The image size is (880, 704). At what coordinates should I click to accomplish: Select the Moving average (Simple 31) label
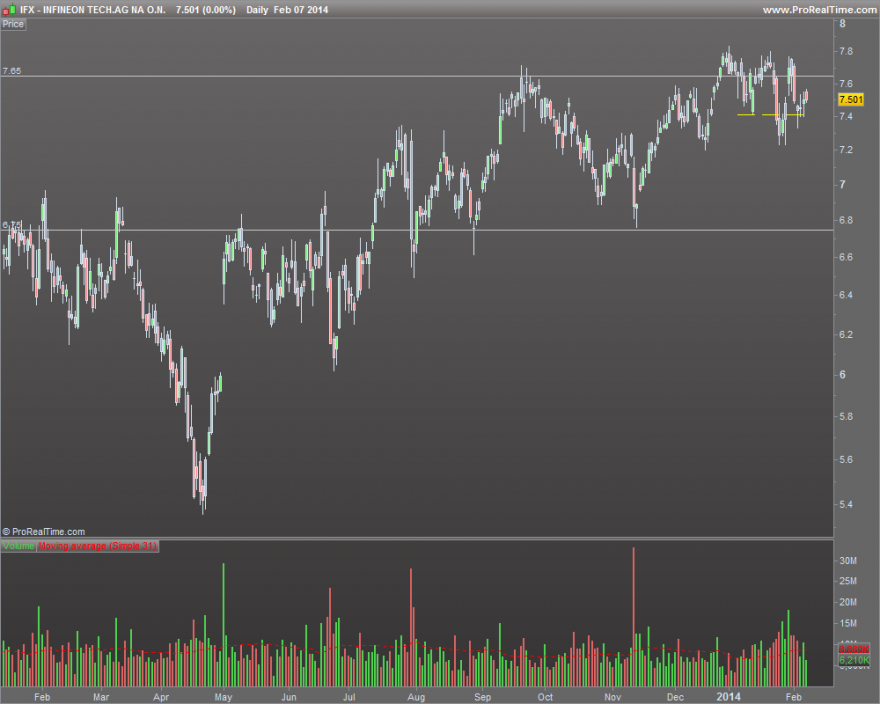click(x=98, y=546)
